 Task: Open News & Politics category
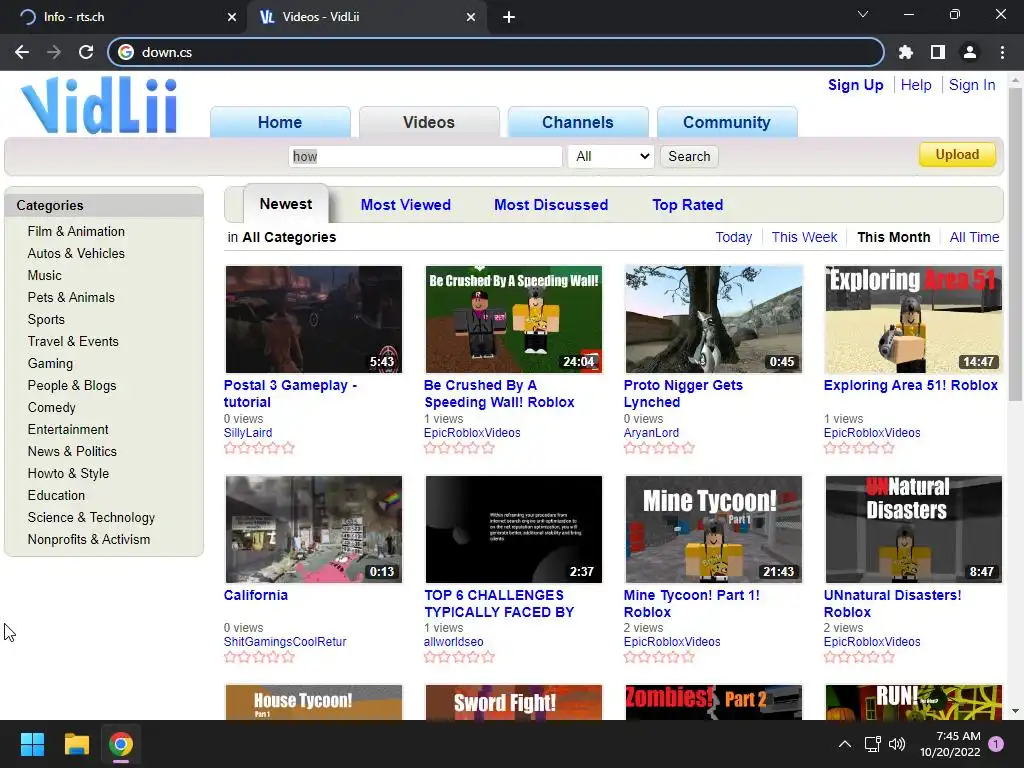point(72,451)
